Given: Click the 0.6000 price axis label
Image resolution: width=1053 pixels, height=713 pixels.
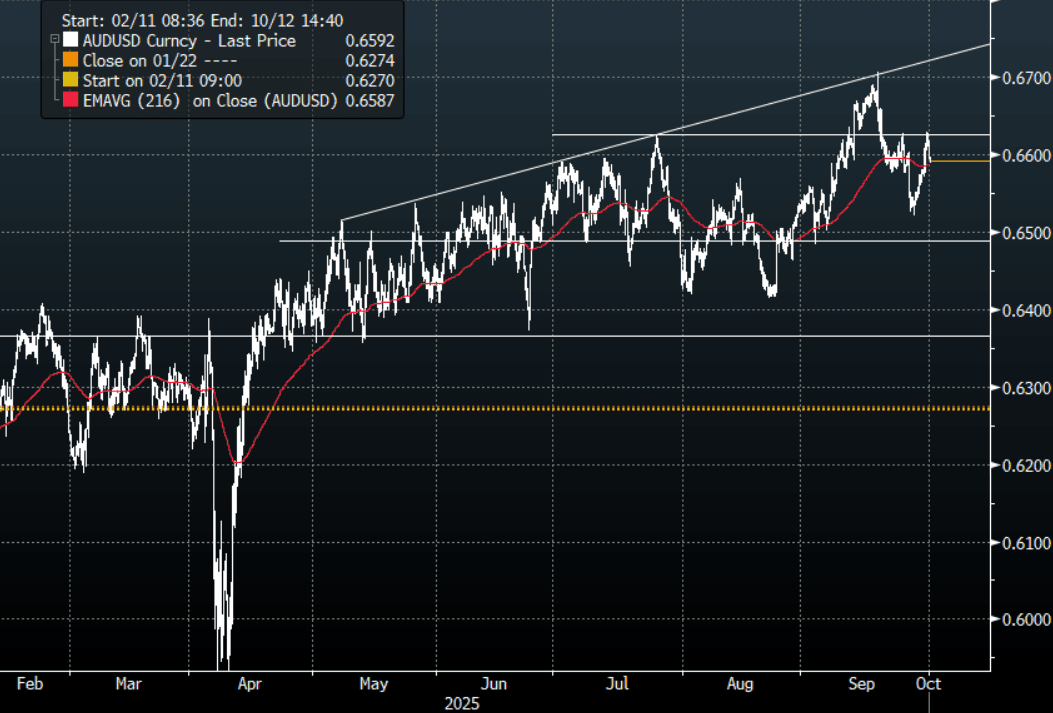Looking at the screenshot, I should tap(1026, 619).
